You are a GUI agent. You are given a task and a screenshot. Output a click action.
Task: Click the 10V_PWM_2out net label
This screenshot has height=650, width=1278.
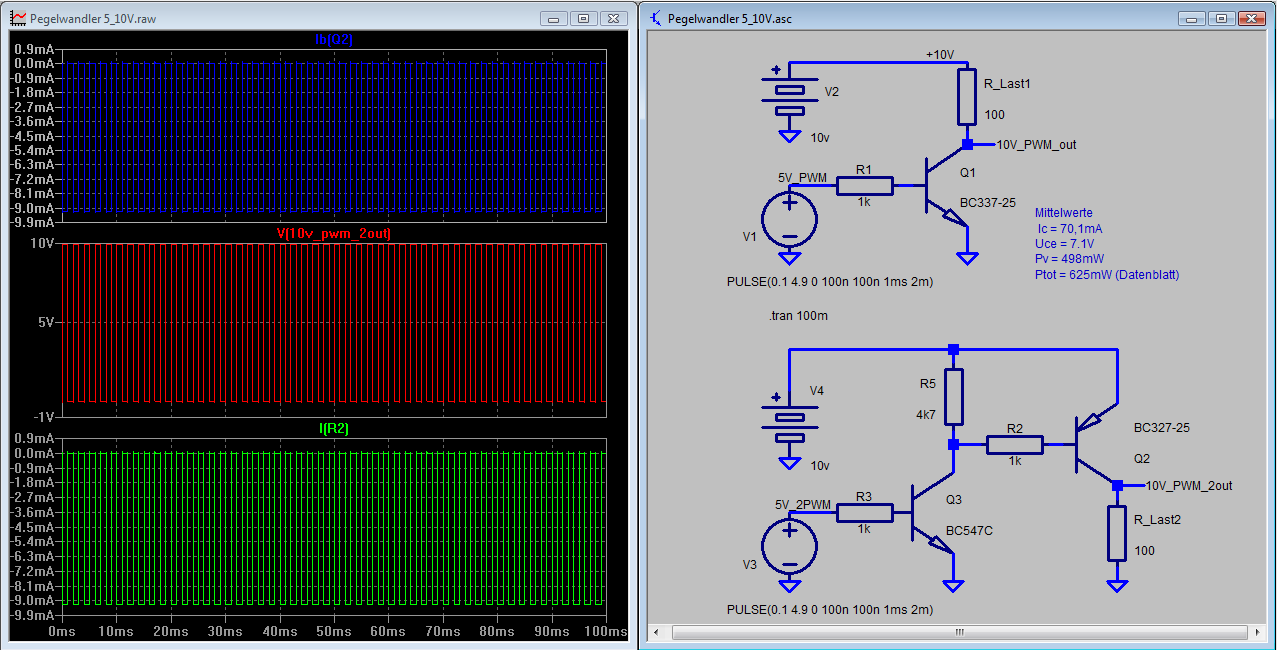coord(1189,485)
